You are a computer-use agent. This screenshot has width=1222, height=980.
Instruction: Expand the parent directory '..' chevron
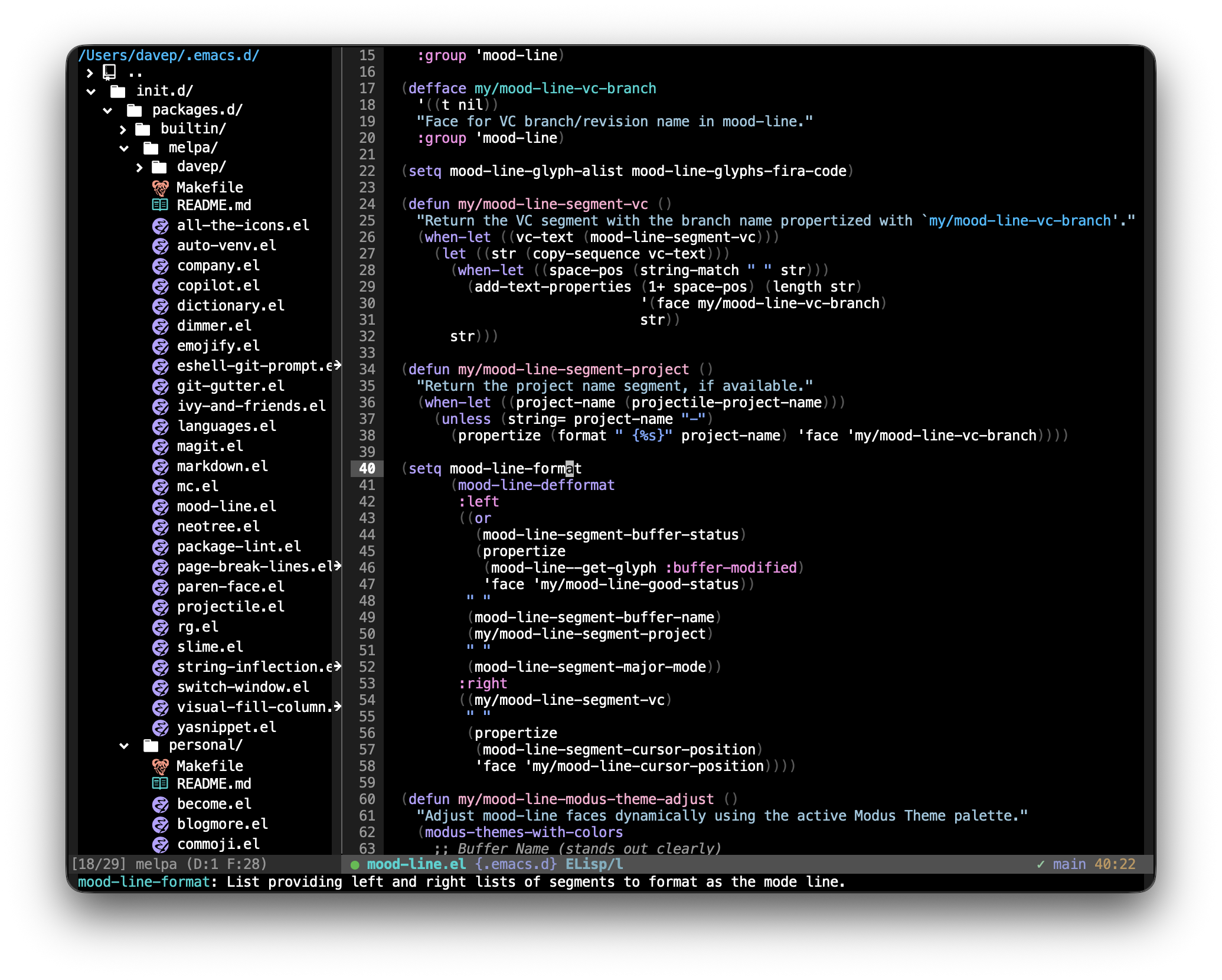pos(90,73)
